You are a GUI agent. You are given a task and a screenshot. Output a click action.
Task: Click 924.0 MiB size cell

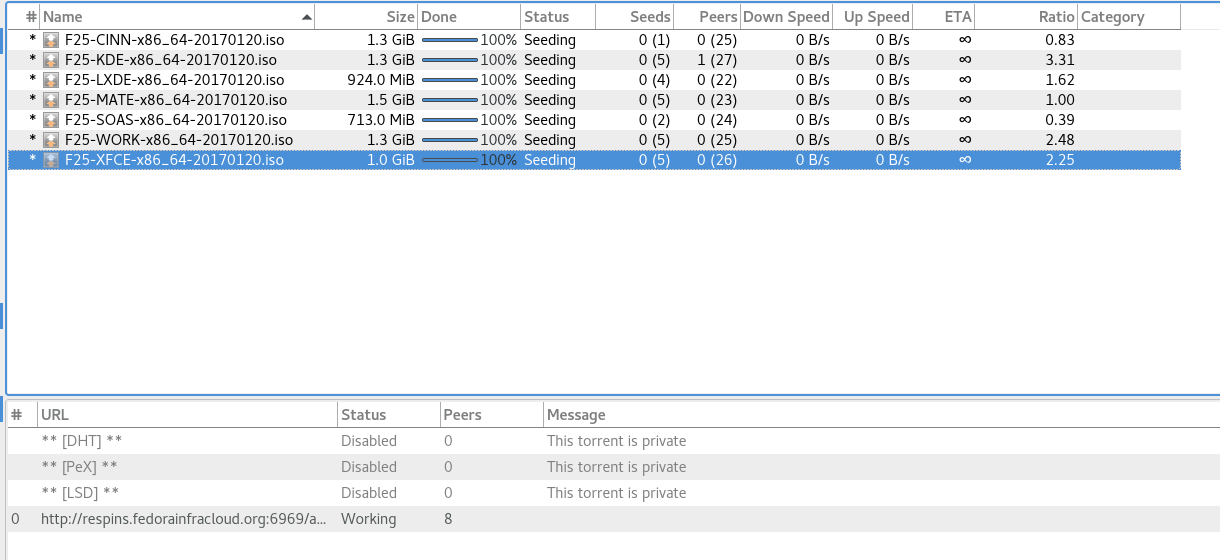tap(381, 80)
